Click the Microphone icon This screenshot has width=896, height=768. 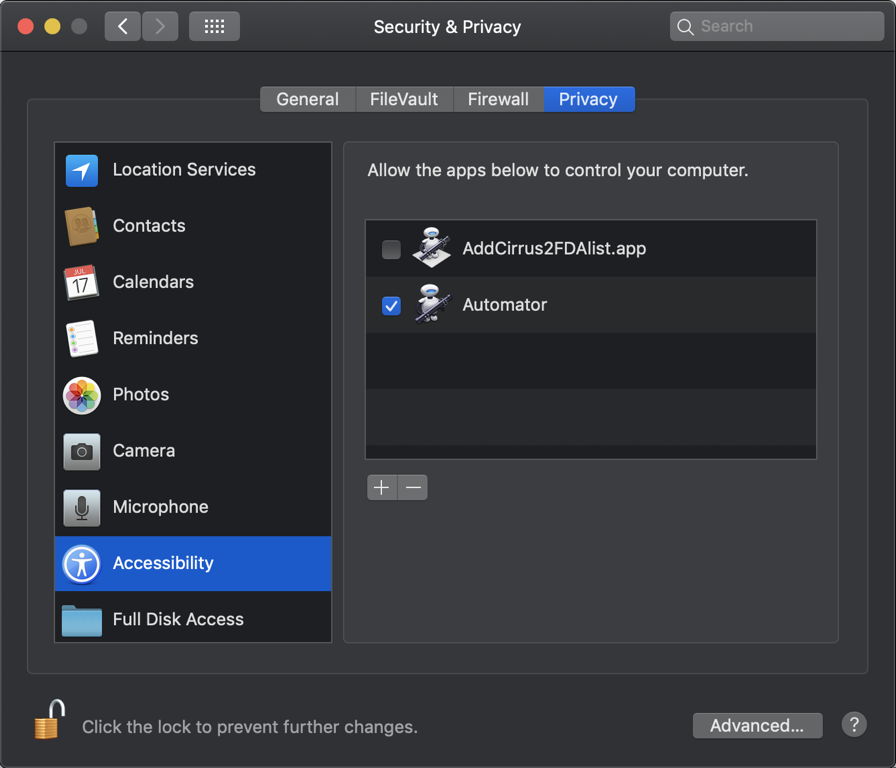82,507
